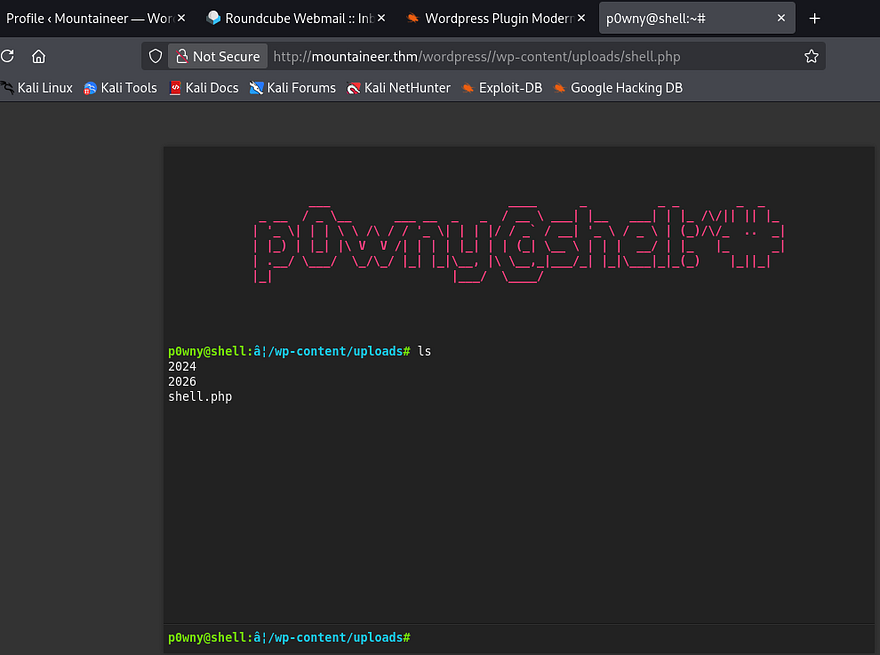Open the Kali NetHunter bookmark
880x655 pixels.
(x=398, y=88)
